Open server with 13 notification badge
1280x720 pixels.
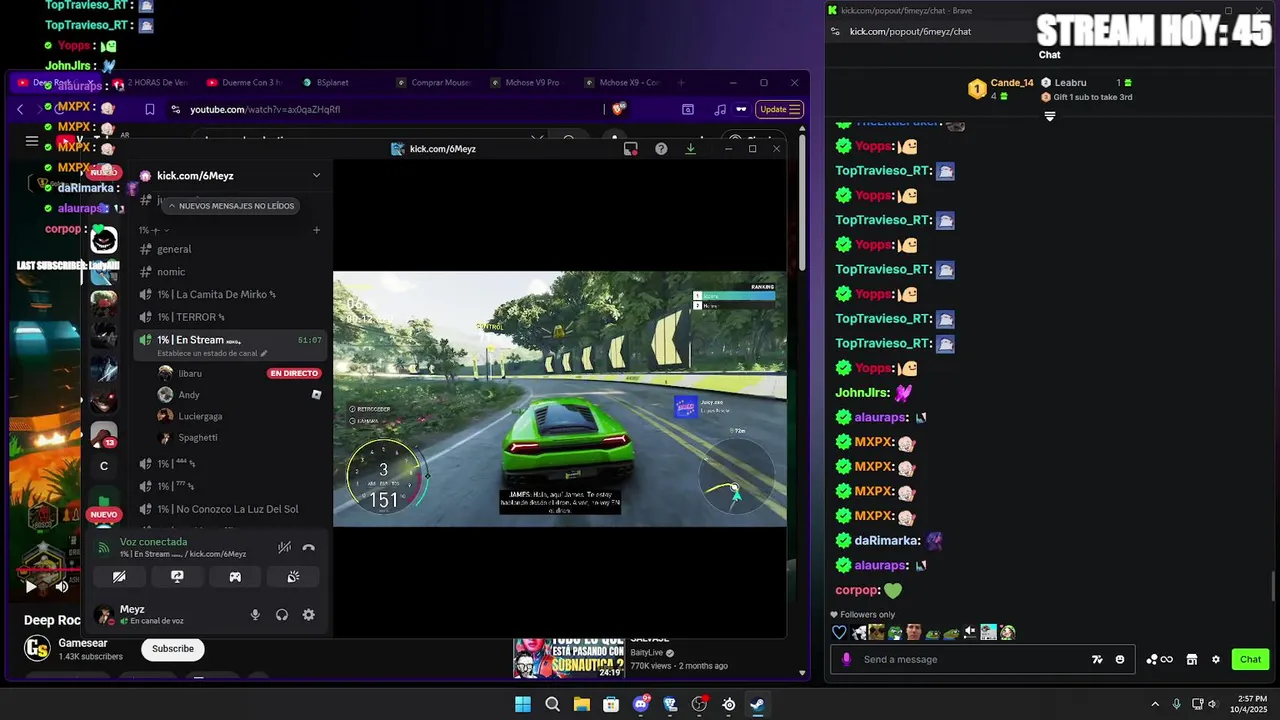[104, 434]
